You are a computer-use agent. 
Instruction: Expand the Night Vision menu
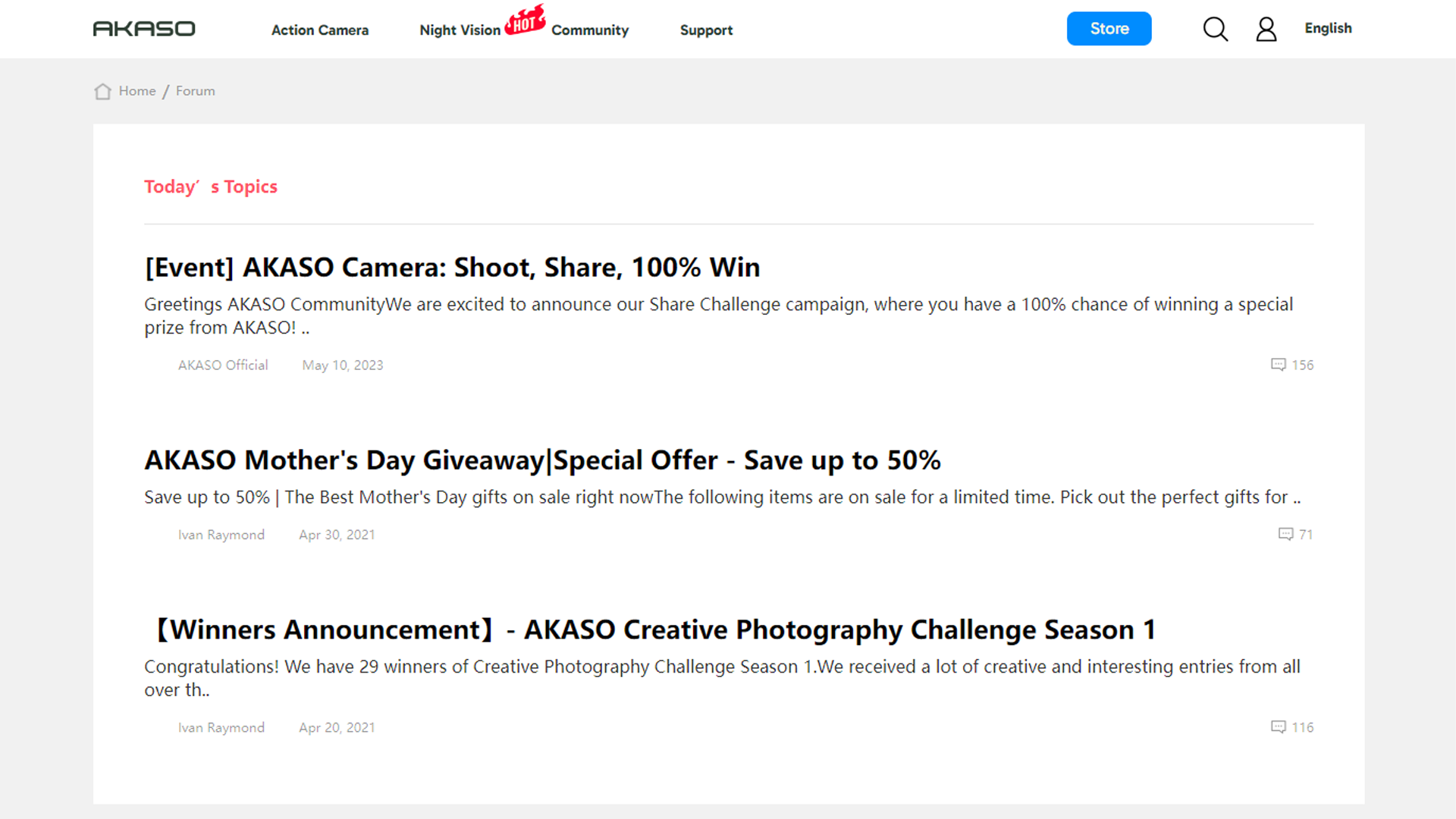point(460,30)
